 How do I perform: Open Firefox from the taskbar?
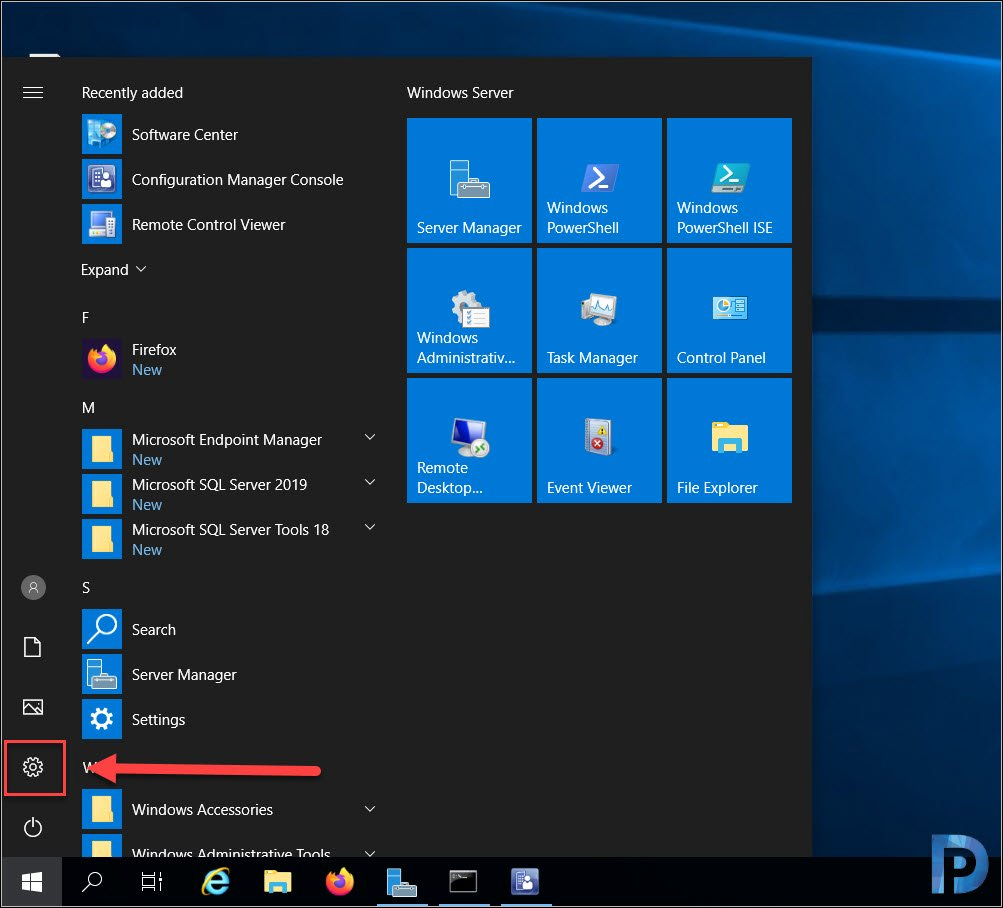340,882
